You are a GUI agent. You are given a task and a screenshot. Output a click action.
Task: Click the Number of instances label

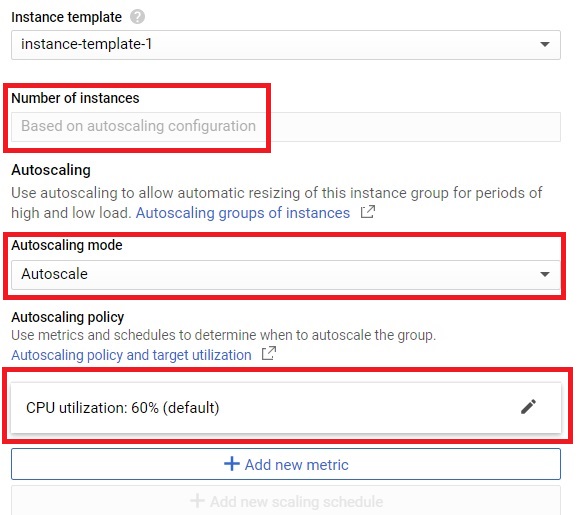[x=75, y=98]
